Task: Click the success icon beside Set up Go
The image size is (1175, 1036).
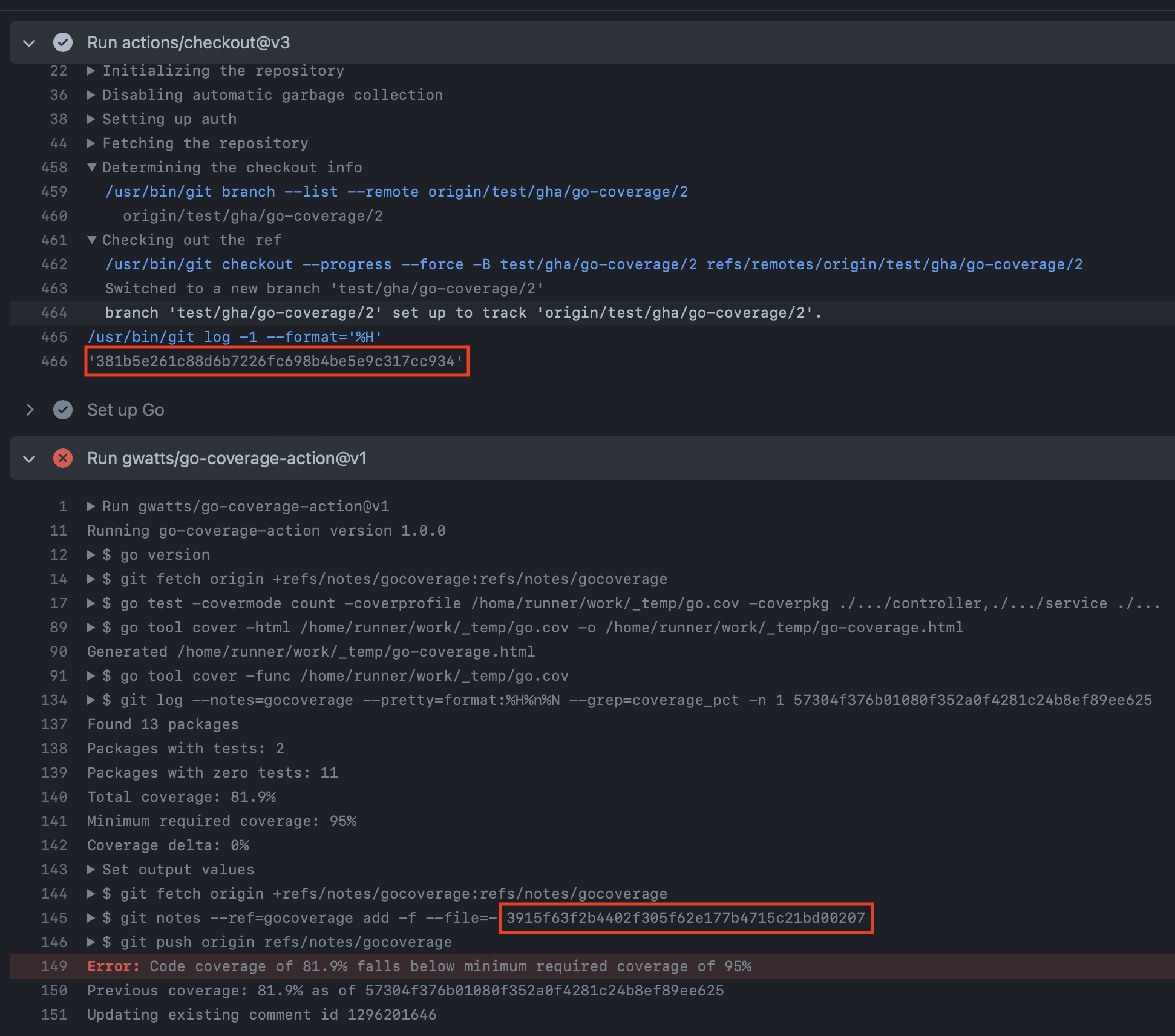Action: 63,410
